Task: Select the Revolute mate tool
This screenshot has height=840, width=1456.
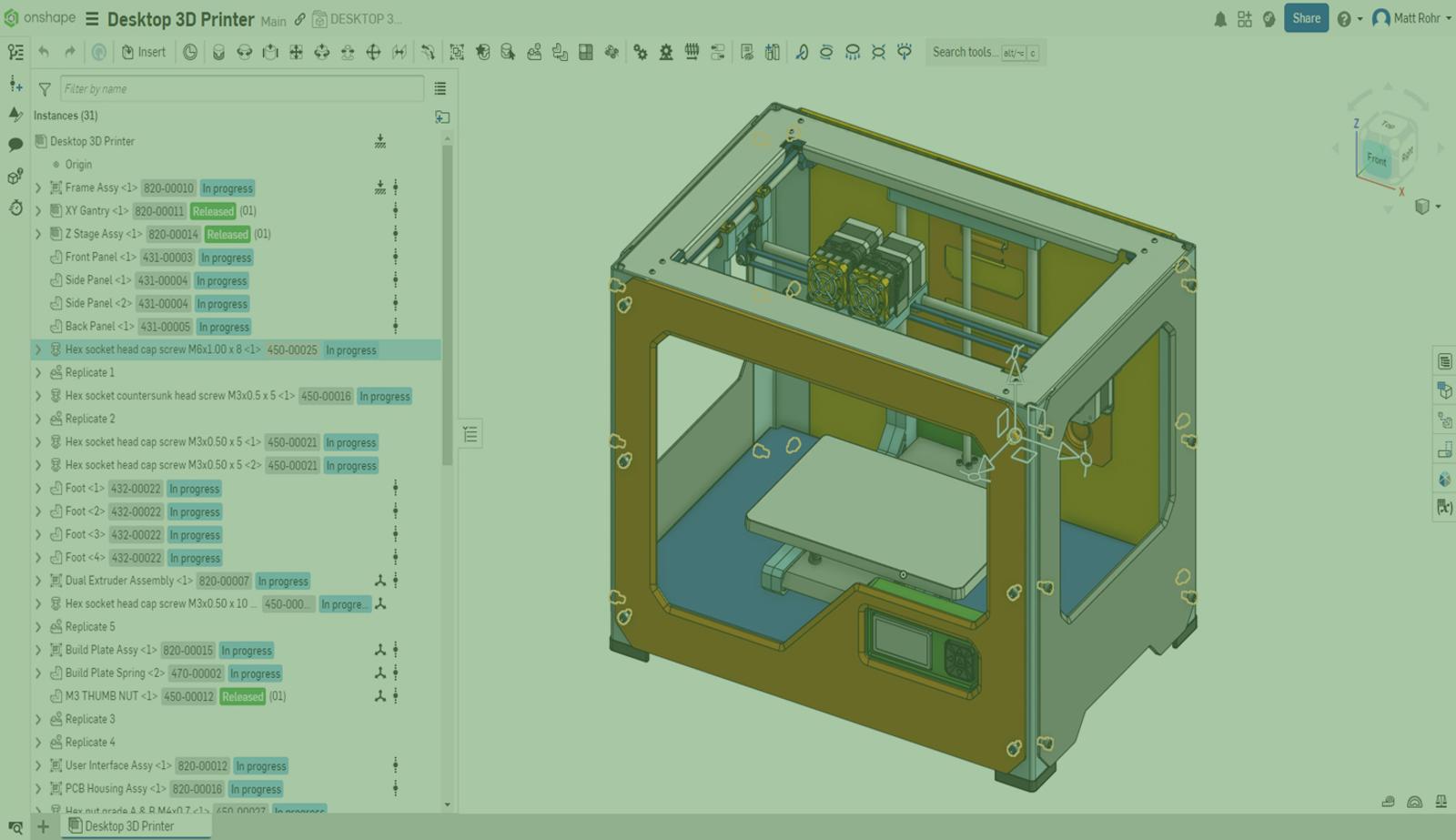Action: tap(244, 52)
